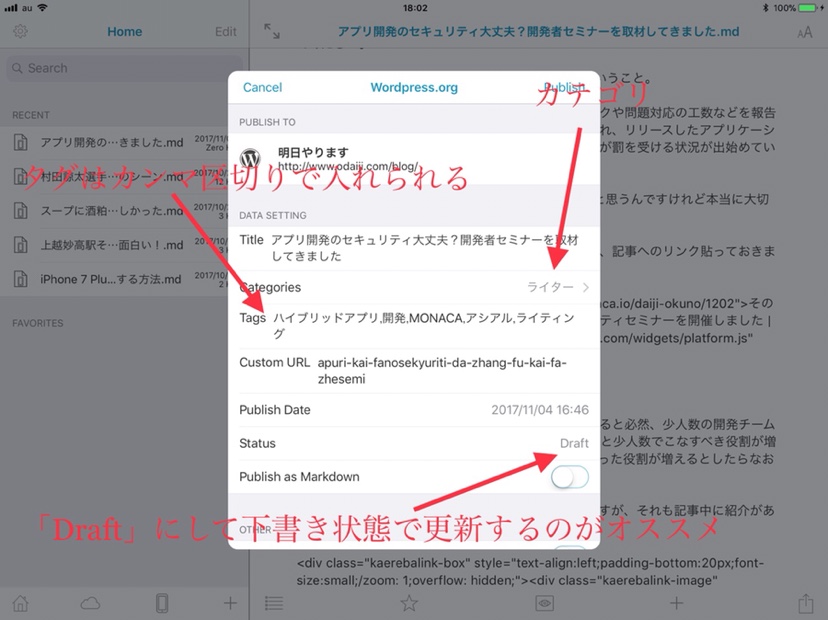Tap the plus icon in the editor toolbar
Image resolution: width=828 pixels, height=620 pixels.
point(676,603)
